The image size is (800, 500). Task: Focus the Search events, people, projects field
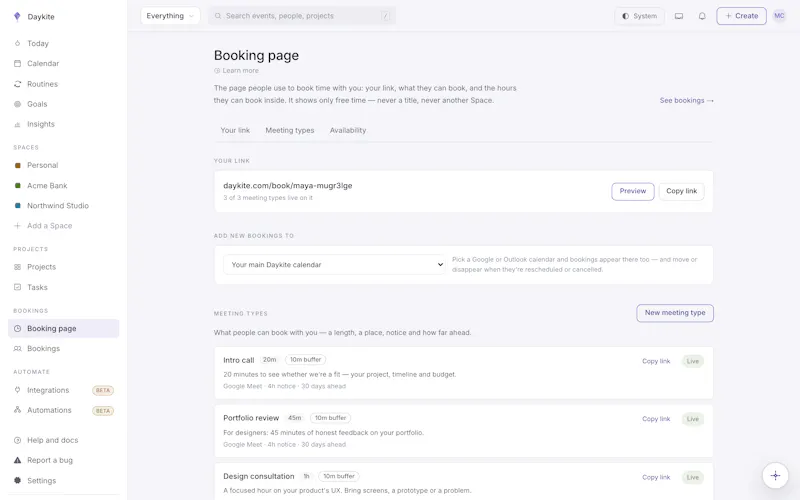pyautogui.click(x=302, y=16)
